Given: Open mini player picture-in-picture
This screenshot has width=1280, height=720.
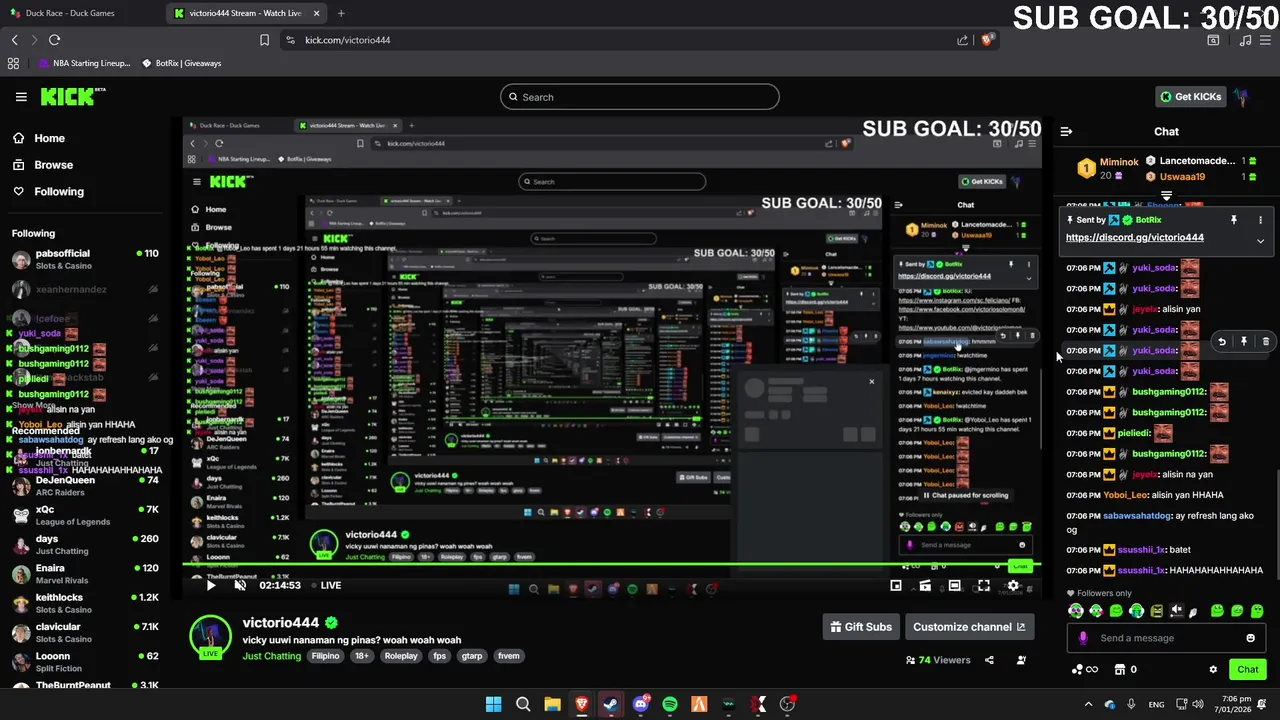Looking at the screenshot, I should (x=896, y=586).
